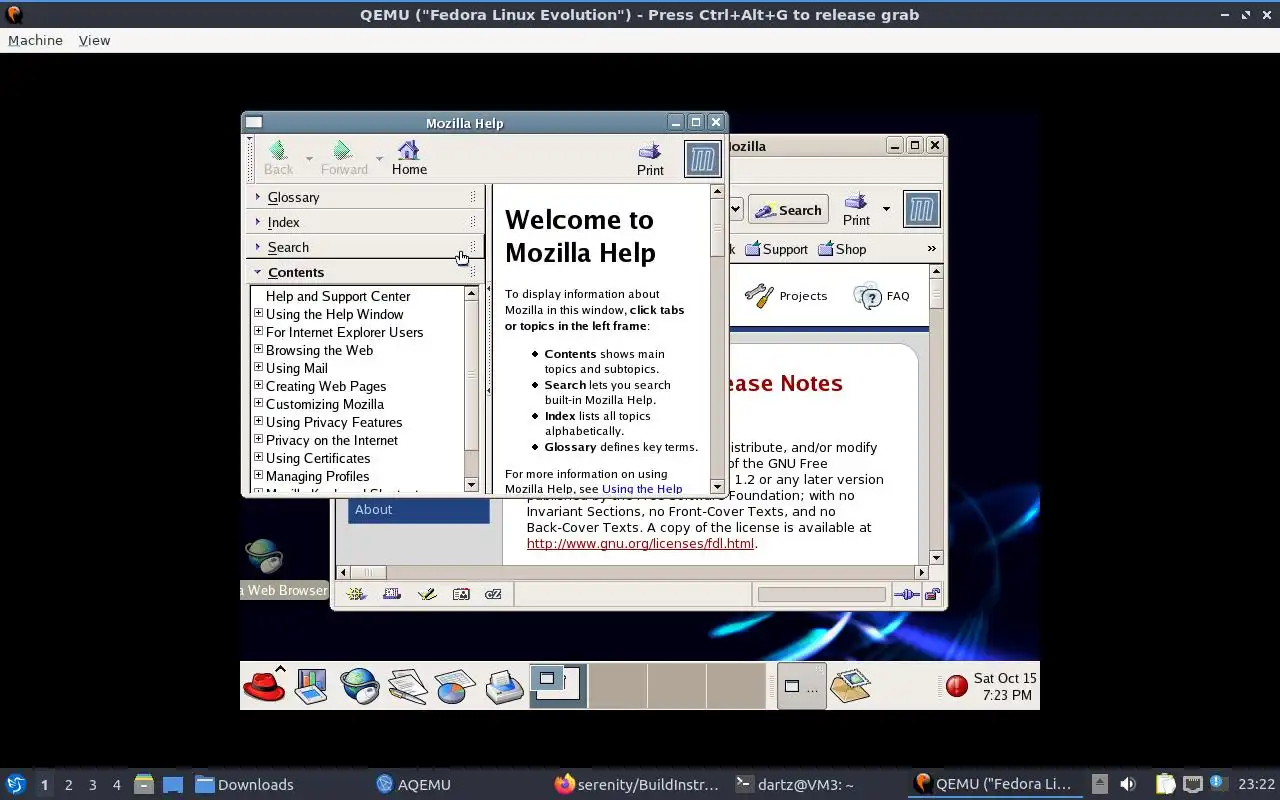Open the Support bookmark in personal toolbar
The width and height of the screenshot is (1280, 800).
pyautogui.click(x=776, y=249)
